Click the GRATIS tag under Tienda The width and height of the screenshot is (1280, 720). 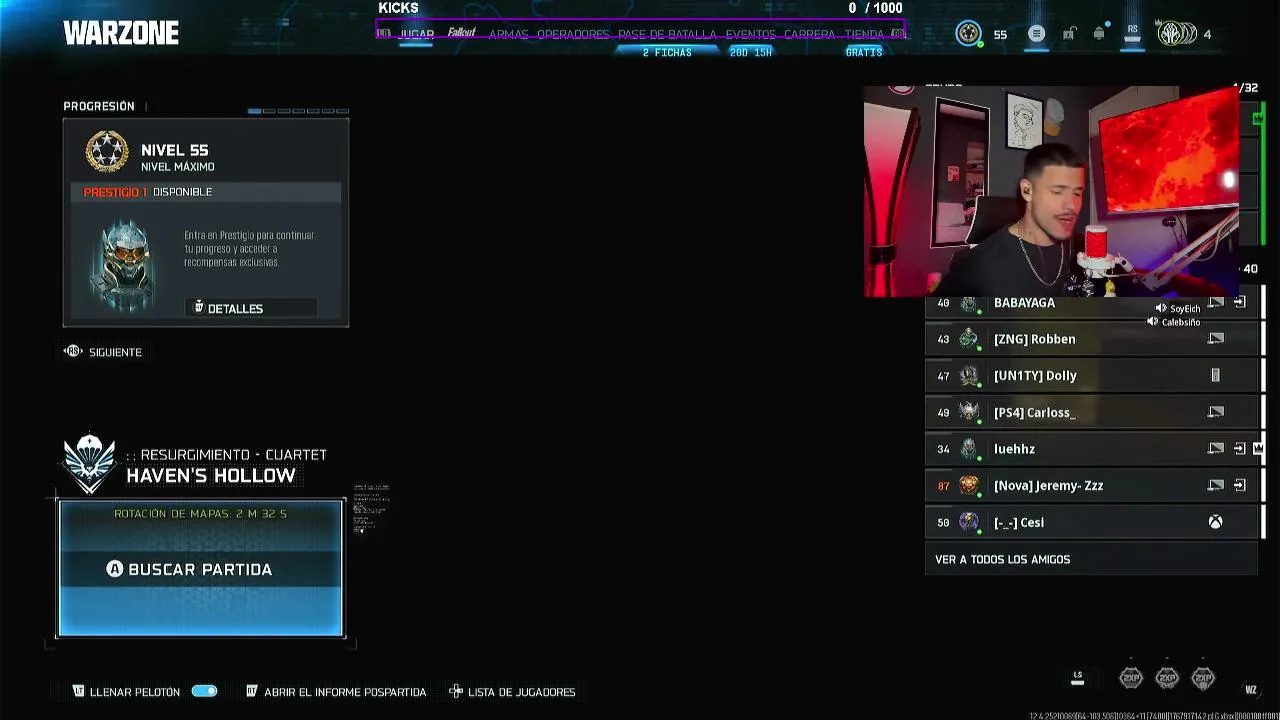864,52
